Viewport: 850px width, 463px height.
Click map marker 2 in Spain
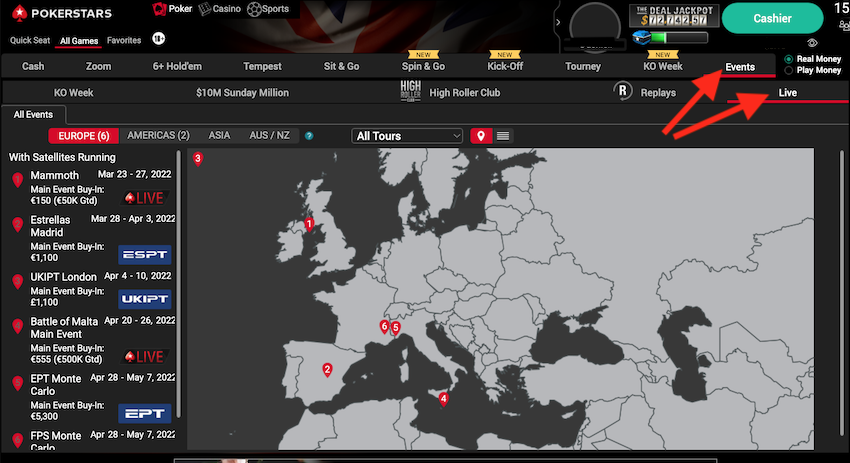coord(327,370)
